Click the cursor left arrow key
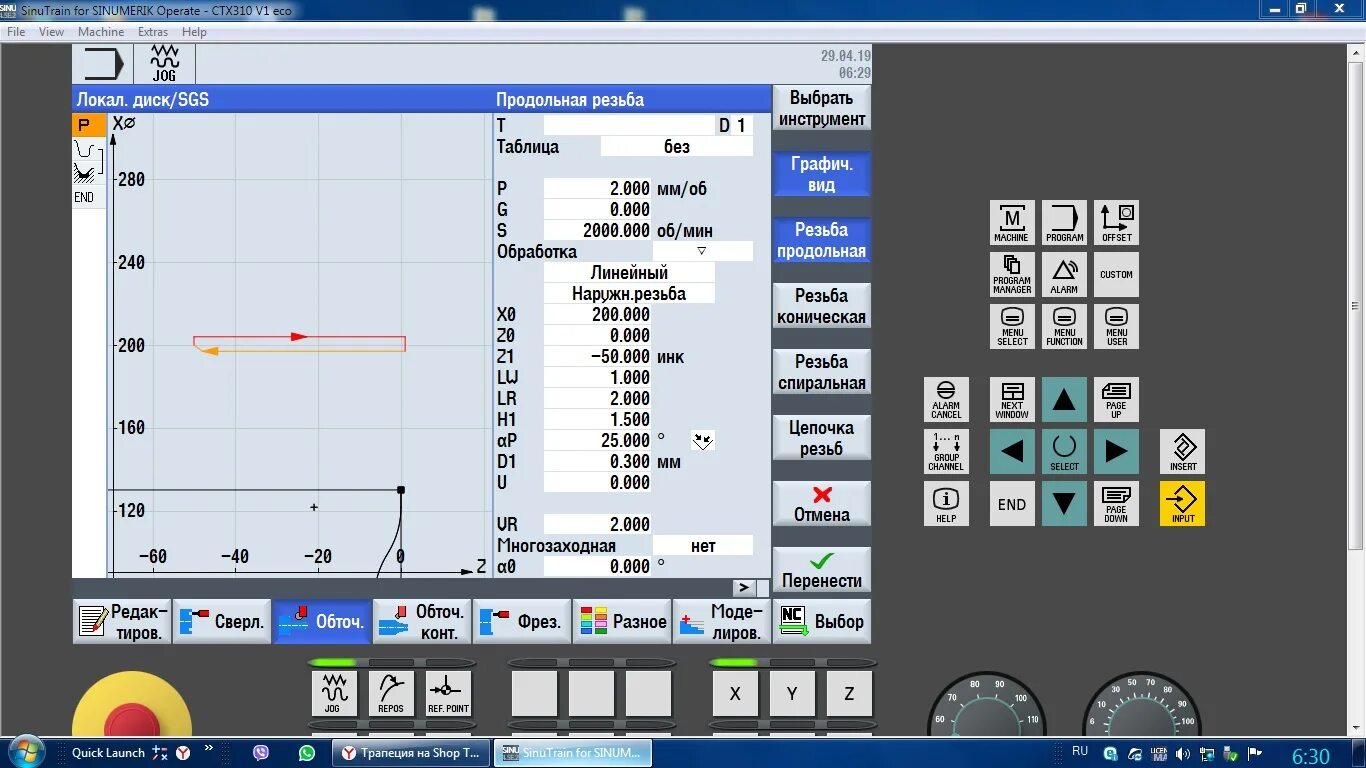This screenshot has height=768, width=1366. coord(1012,452)
